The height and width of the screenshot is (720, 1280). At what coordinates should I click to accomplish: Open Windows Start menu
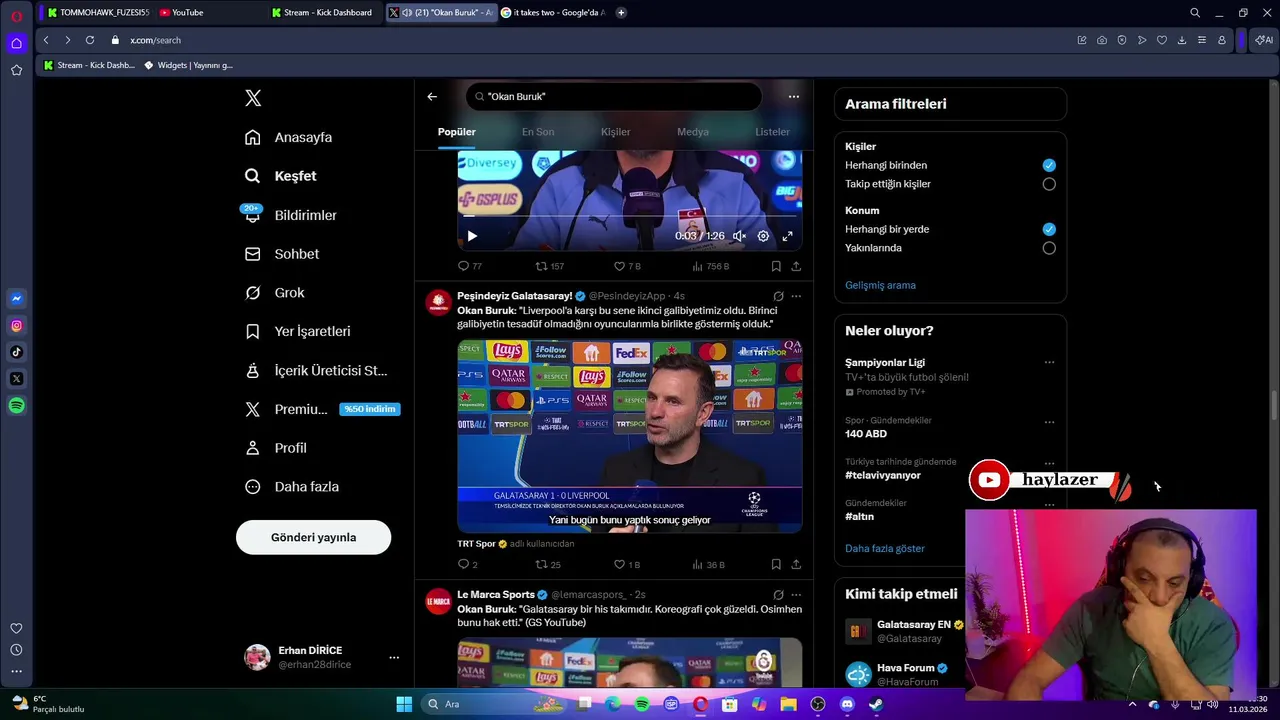click(404, 704)
